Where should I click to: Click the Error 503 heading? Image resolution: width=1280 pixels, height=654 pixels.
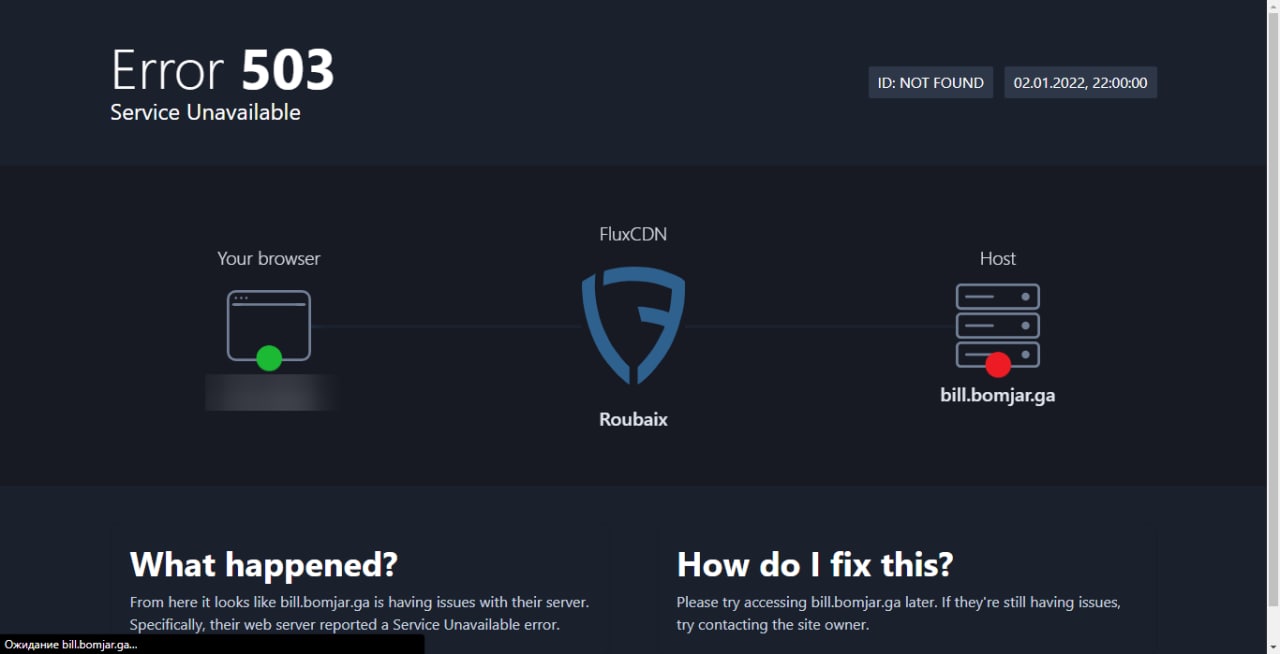(222, 70)
